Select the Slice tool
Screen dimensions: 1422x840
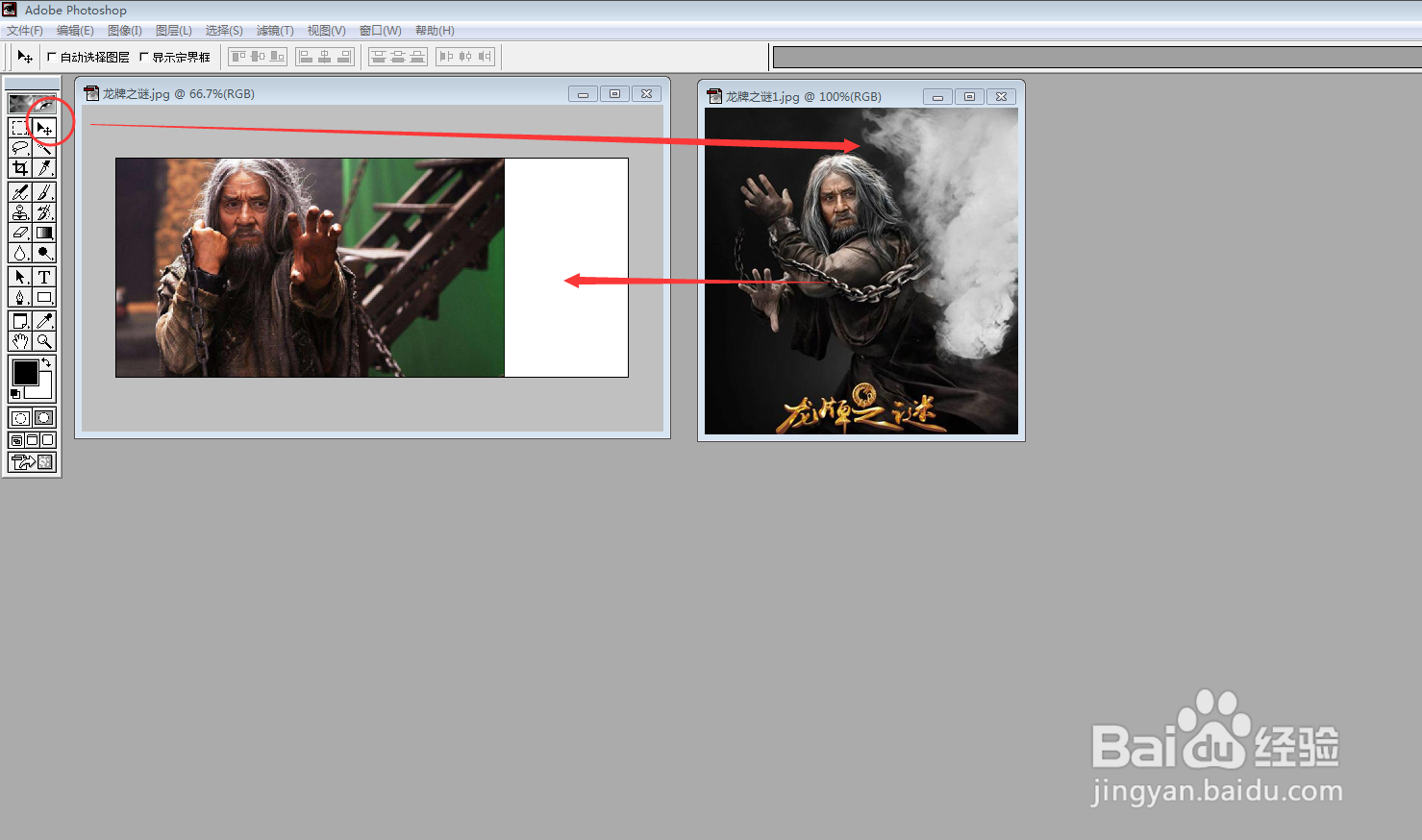coord(44,167)
